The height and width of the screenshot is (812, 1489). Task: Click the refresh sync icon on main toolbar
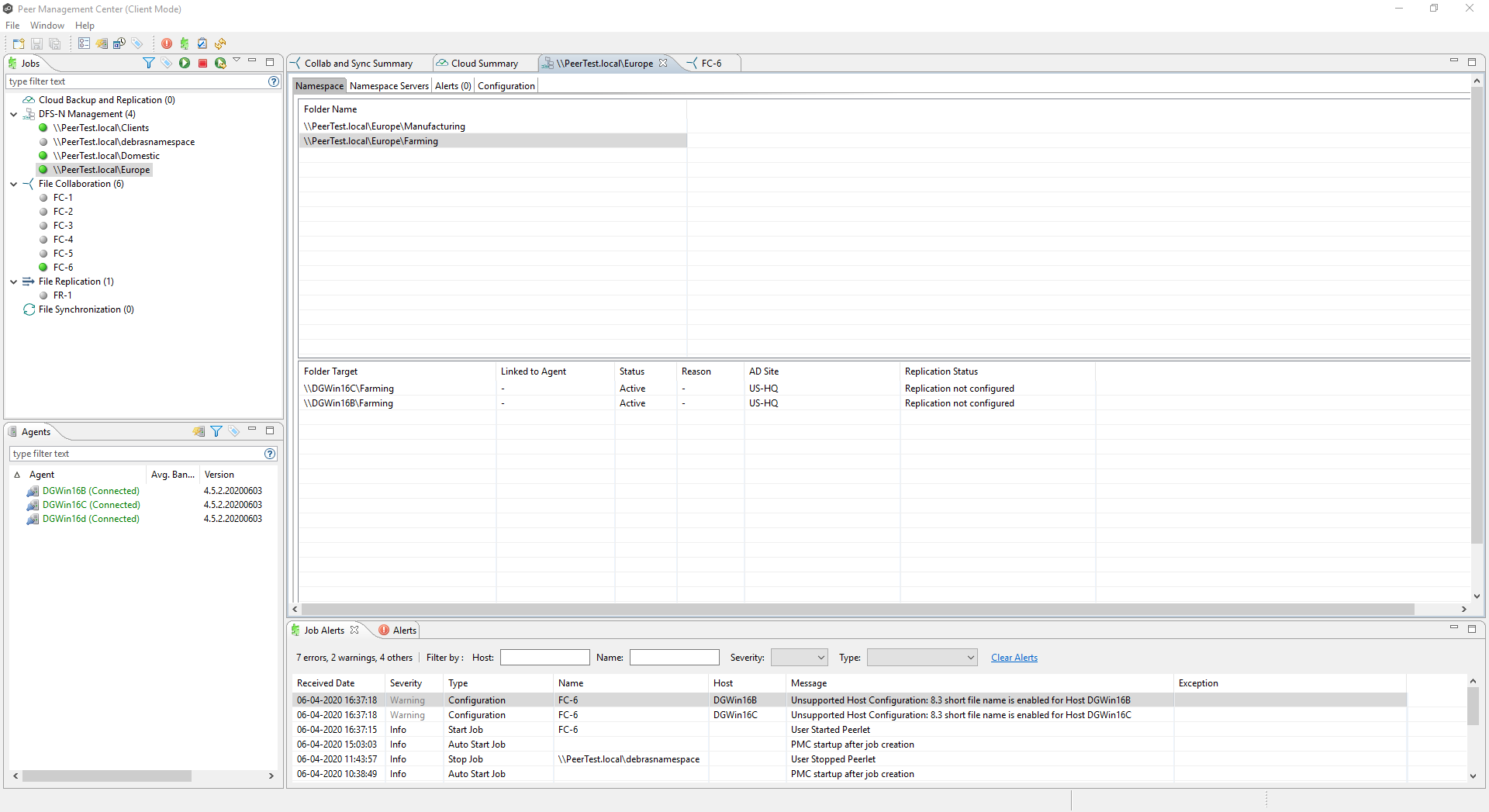[221, 43]
